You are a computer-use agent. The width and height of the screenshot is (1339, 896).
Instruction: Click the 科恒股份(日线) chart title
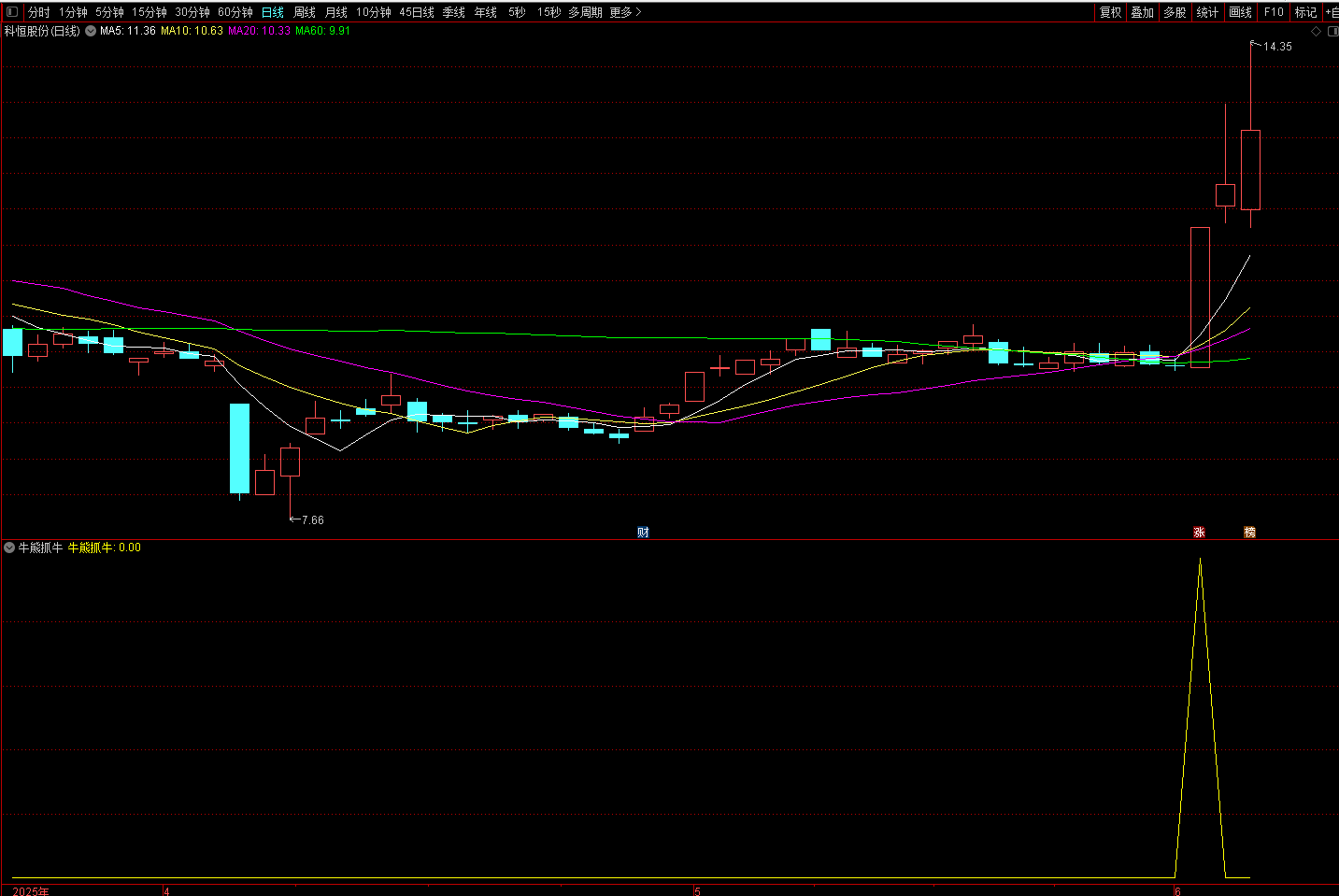42,31
